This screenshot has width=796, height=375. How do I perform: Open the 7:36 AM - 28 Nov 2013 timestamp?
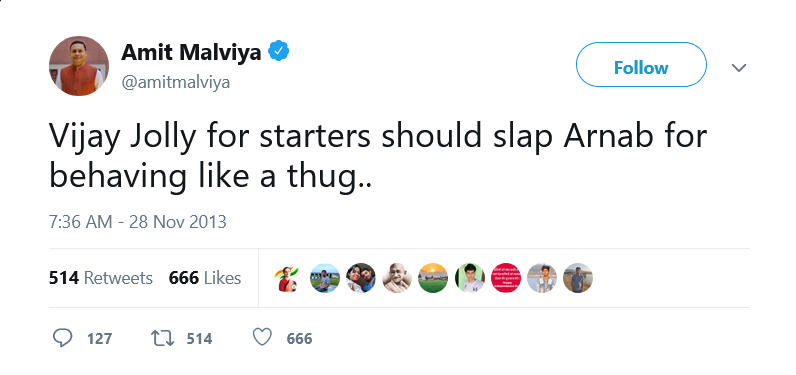(x=138, y=222)
